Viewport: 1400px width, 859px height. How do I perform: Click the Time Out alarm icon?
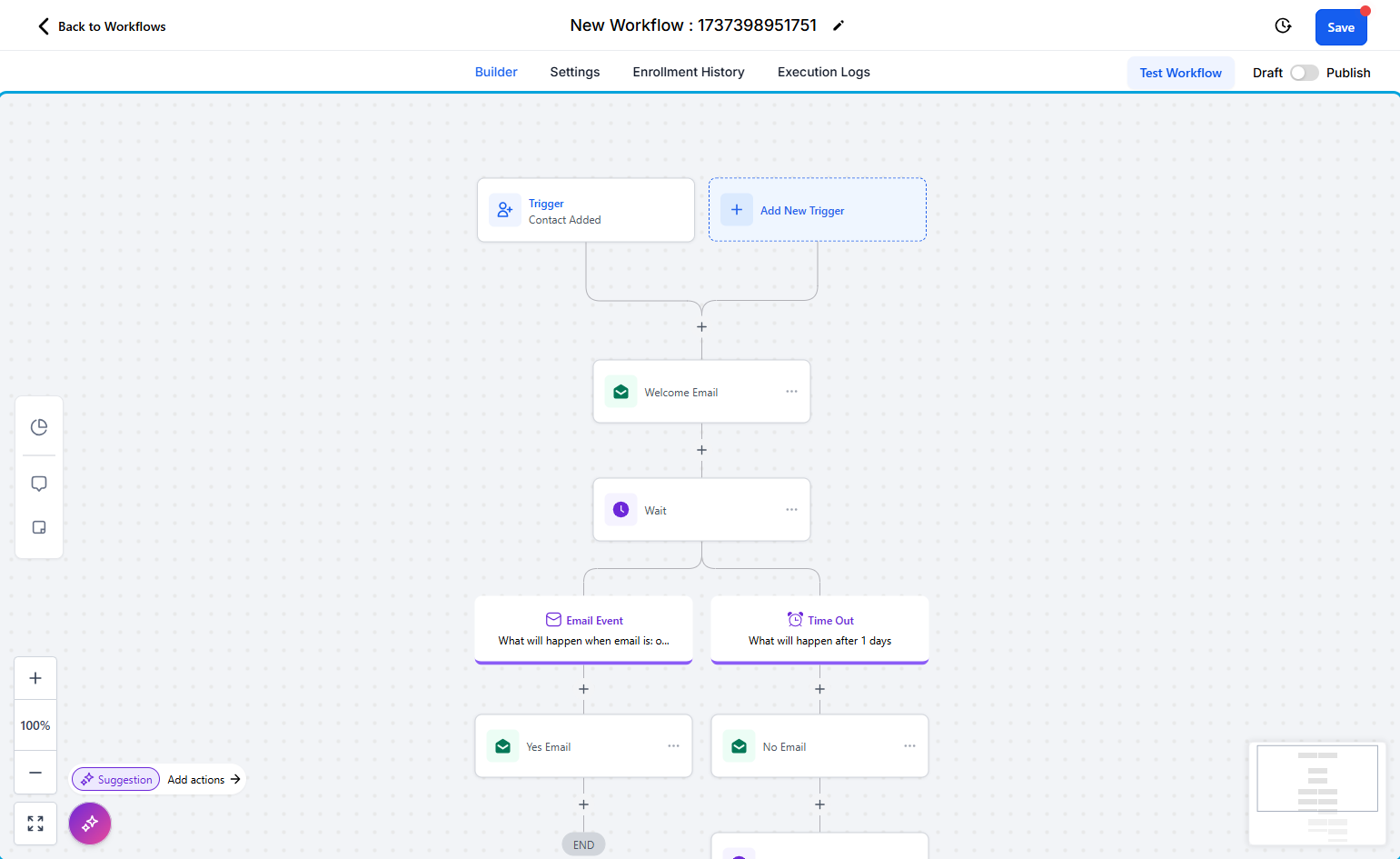tap(795, 620)
